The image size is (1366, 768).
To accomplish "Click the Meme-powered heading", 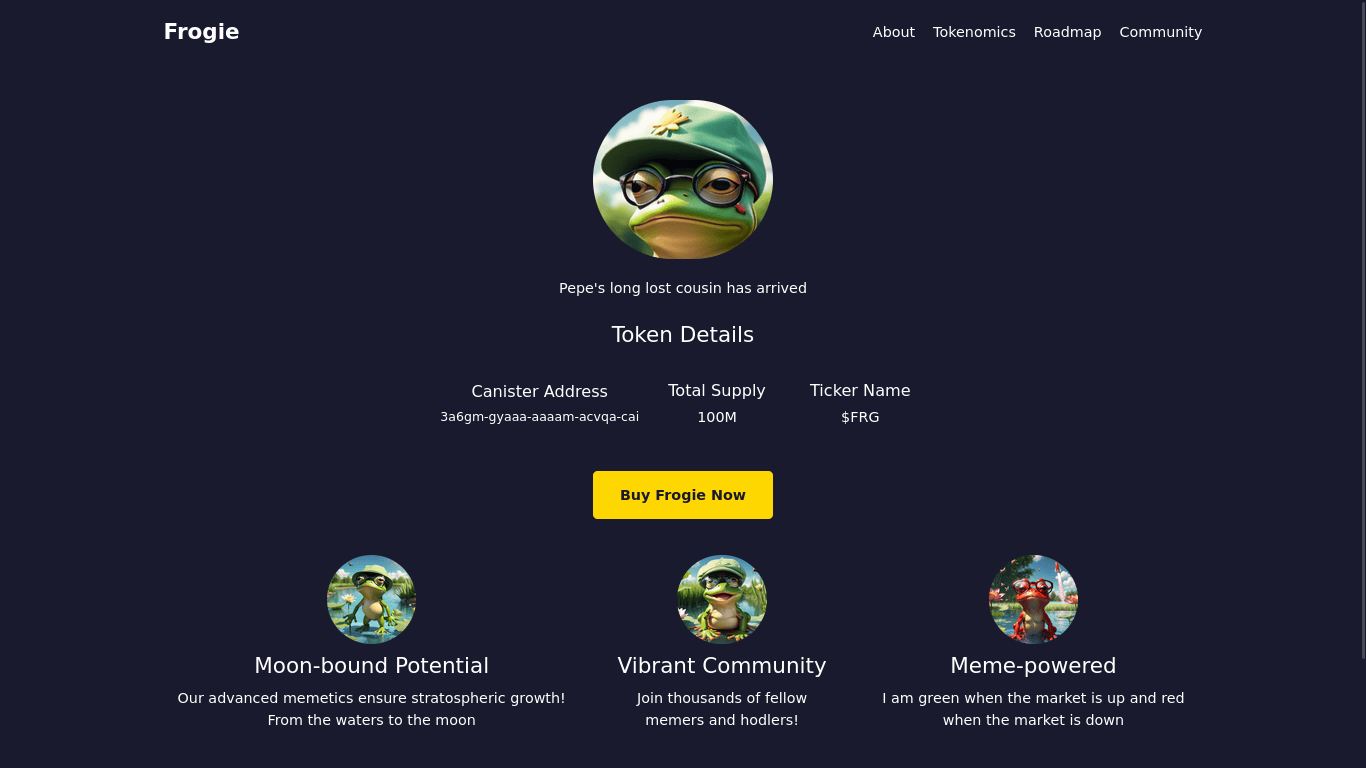I will [x=1033, y=666].
